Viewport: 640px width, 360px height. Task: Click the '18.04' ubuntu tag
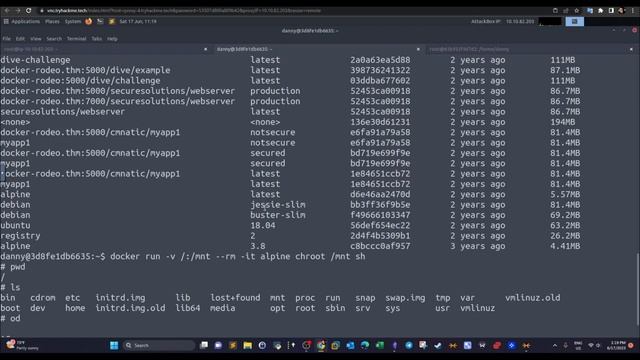[x=262, y=225]
